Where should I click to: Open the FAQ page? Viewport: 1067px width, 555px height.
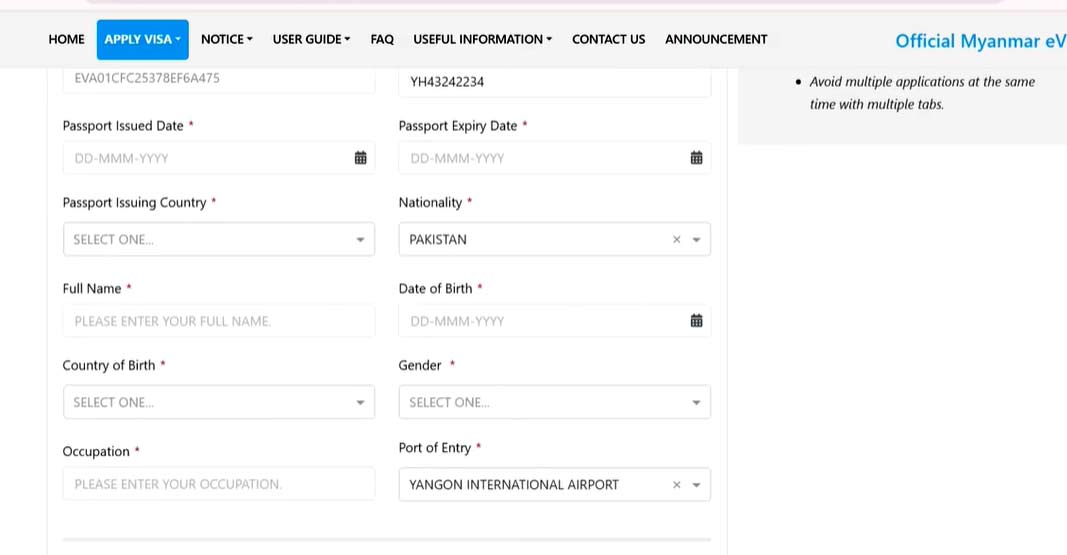point(382,39)
